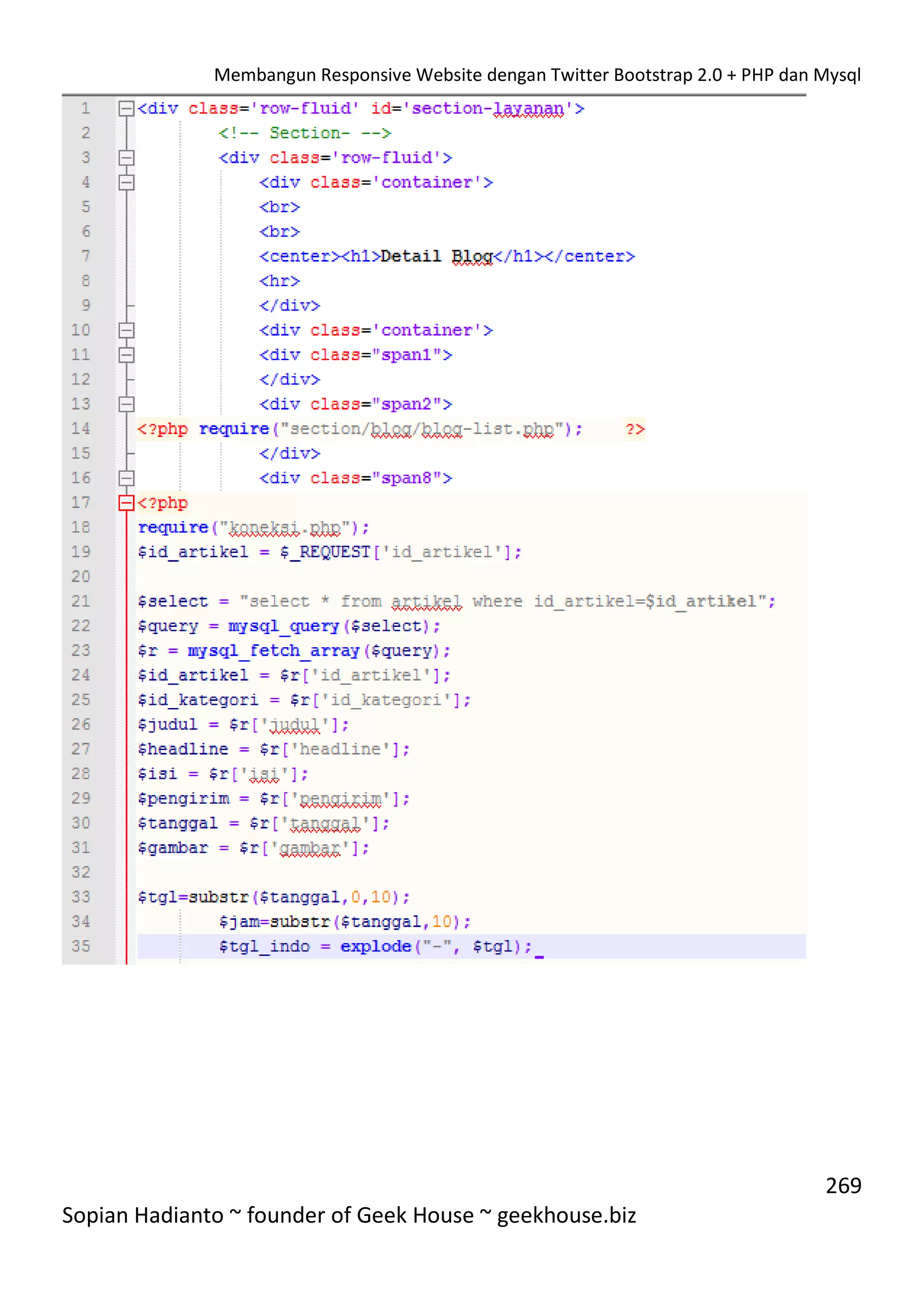Click the class="span8" div line

[x=356, y=478]
